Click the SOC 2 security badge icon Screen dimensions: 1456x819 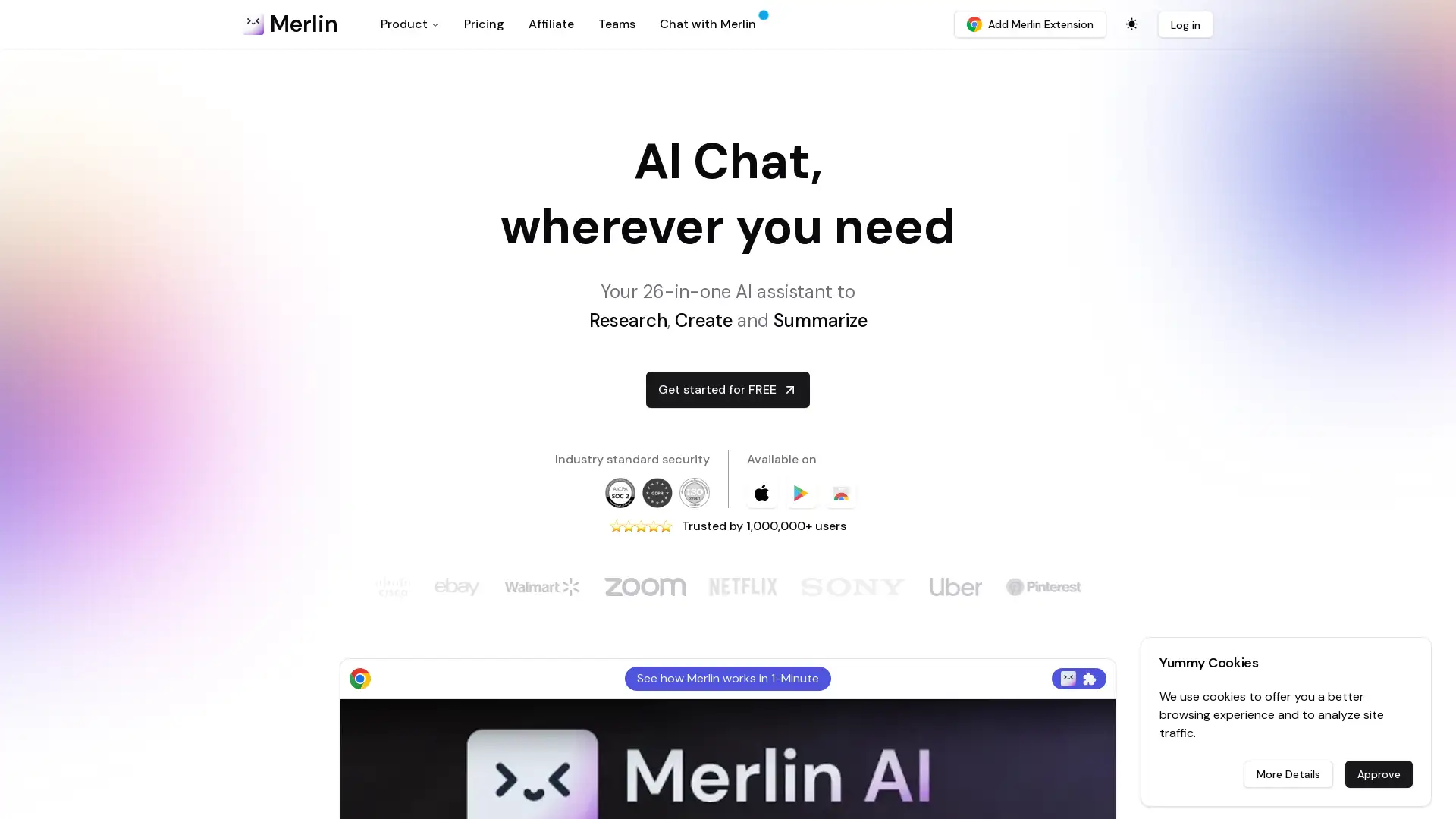[x=620, y=492]
